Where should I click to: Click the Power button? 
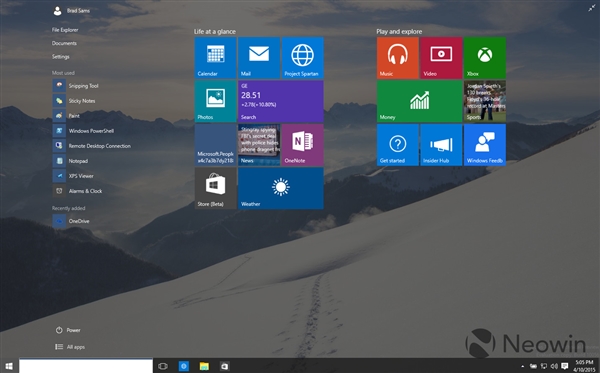coord(68,330)
